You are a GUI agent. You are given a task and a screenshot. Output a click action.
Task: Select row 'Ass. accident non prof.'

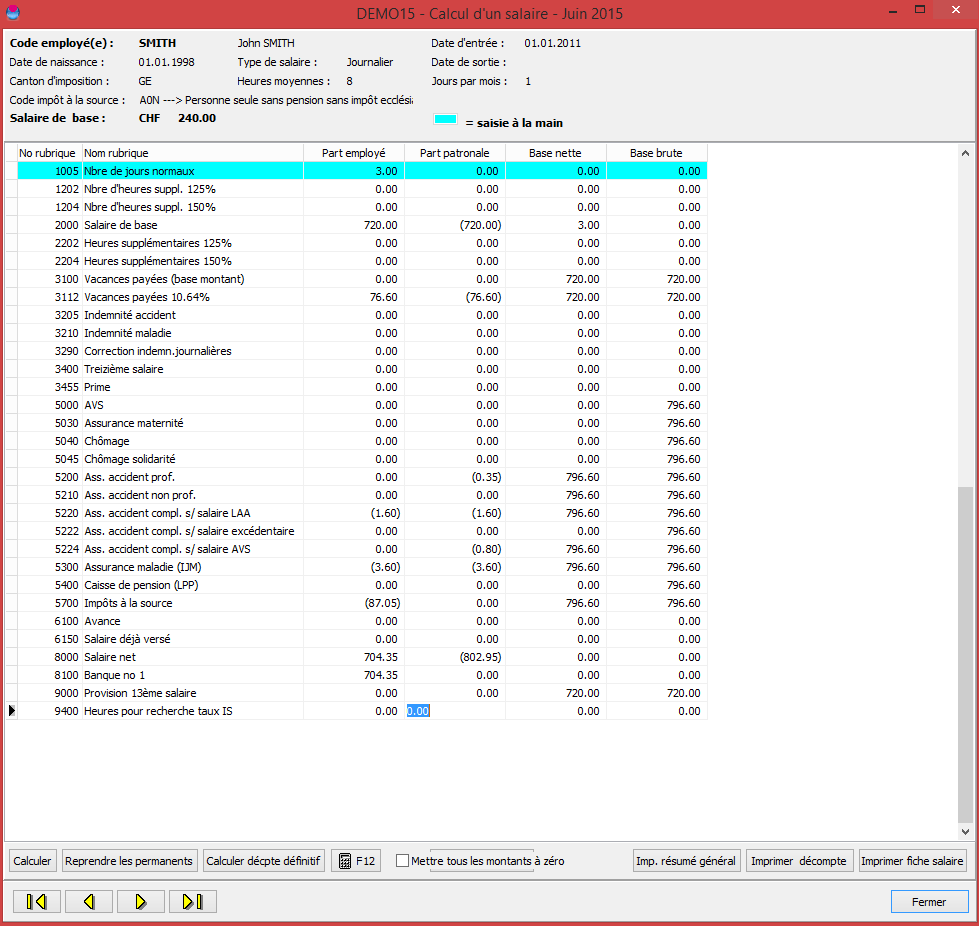362,495
